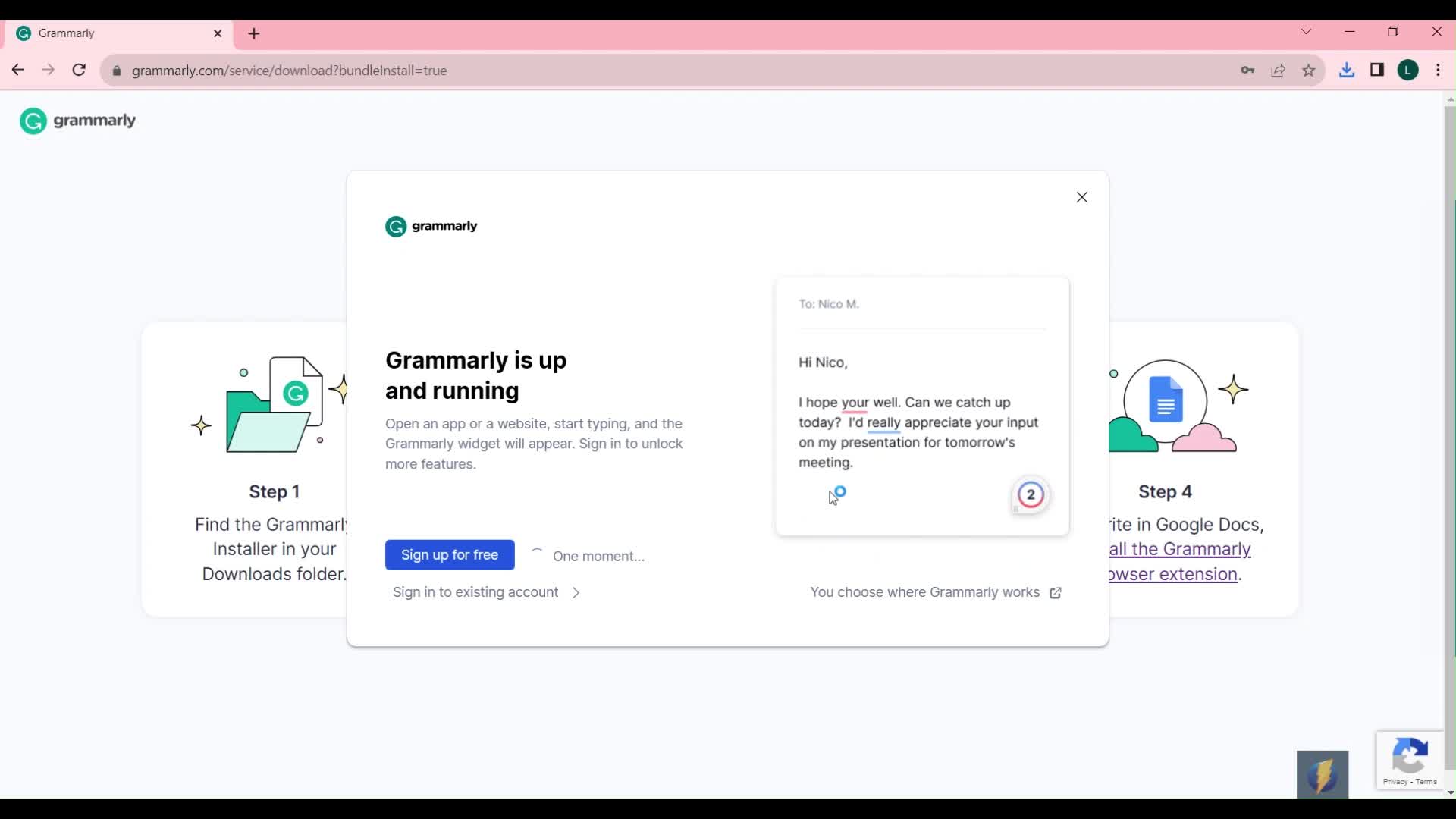Click the "To: Nico M." recipient line

click(829, 304)
